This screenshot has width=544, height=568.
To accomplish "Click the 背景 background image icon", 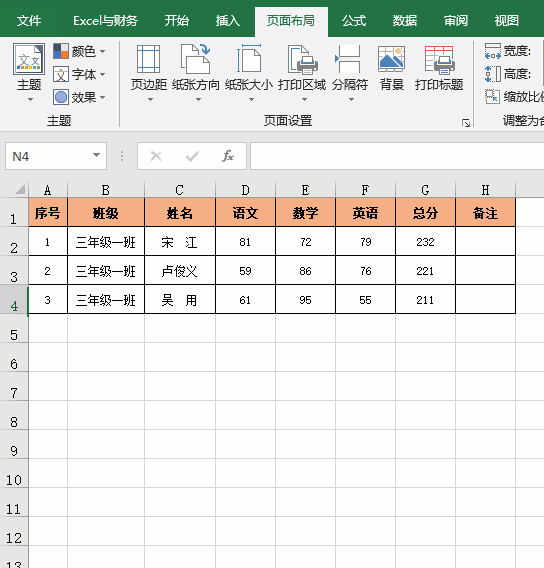I will click(x=391, y=59).
